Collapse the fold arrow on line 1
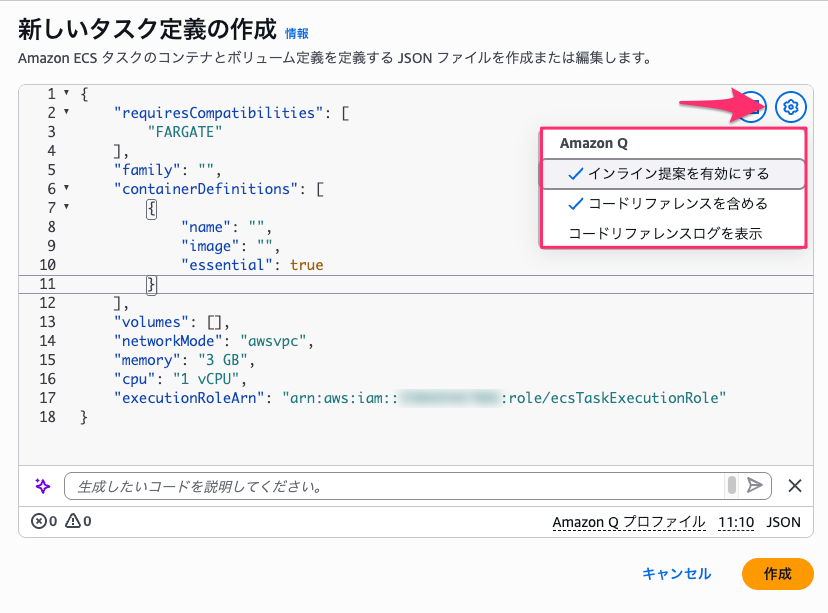Viewport: 828px width, 613px height. [67, 93]
